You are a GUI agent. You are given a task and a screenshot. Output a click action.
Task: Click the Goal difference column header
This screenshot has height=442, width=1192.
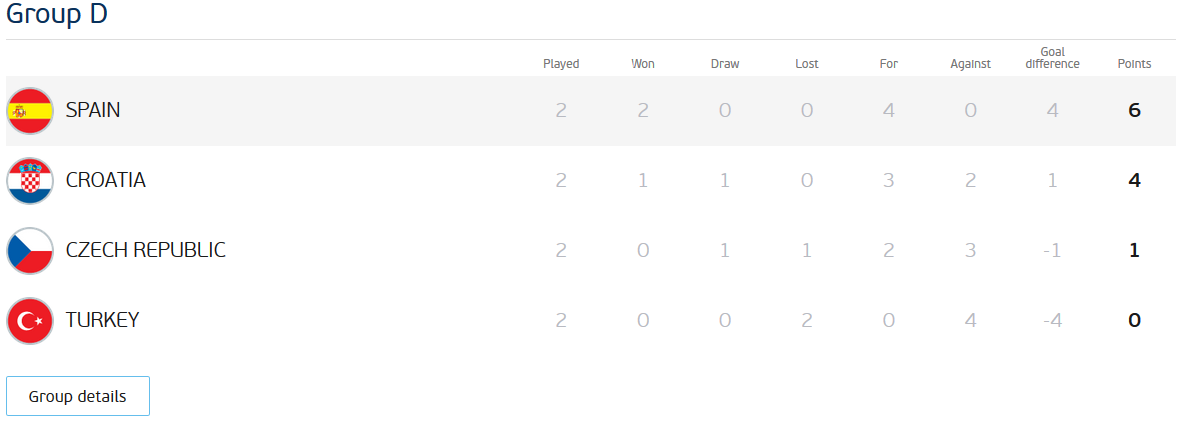(1052, 58)
